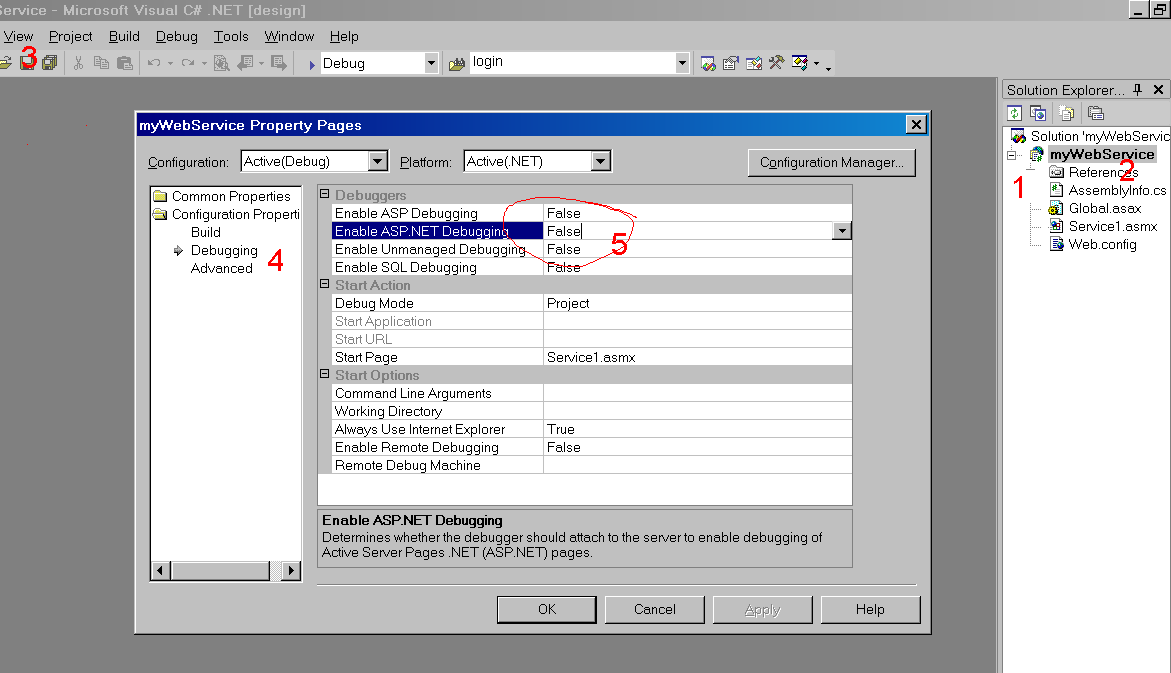Open the Properties Window toolbar icon
The image size is (1171, 673).
pyautogui.click(x=730, y=63)
